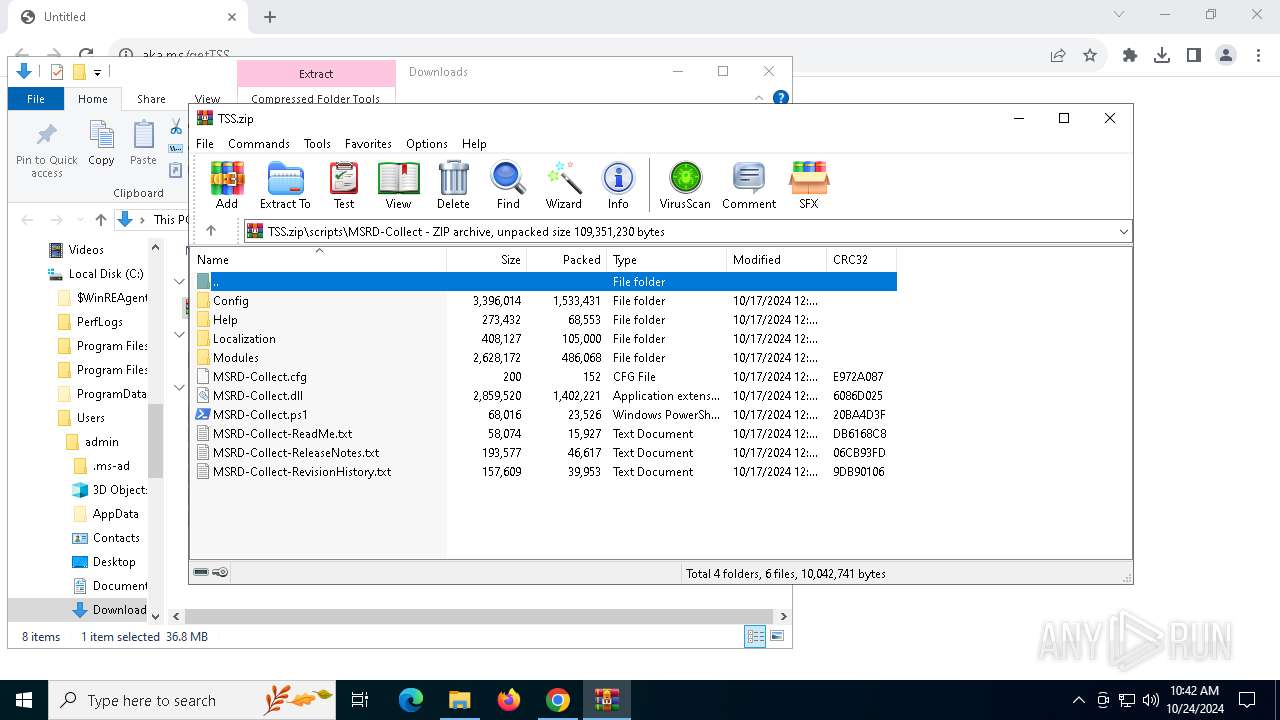The width and height of the screenshot is (1280, 720).
Task: Launch the Wizard tool
Action: coord(563,185)
